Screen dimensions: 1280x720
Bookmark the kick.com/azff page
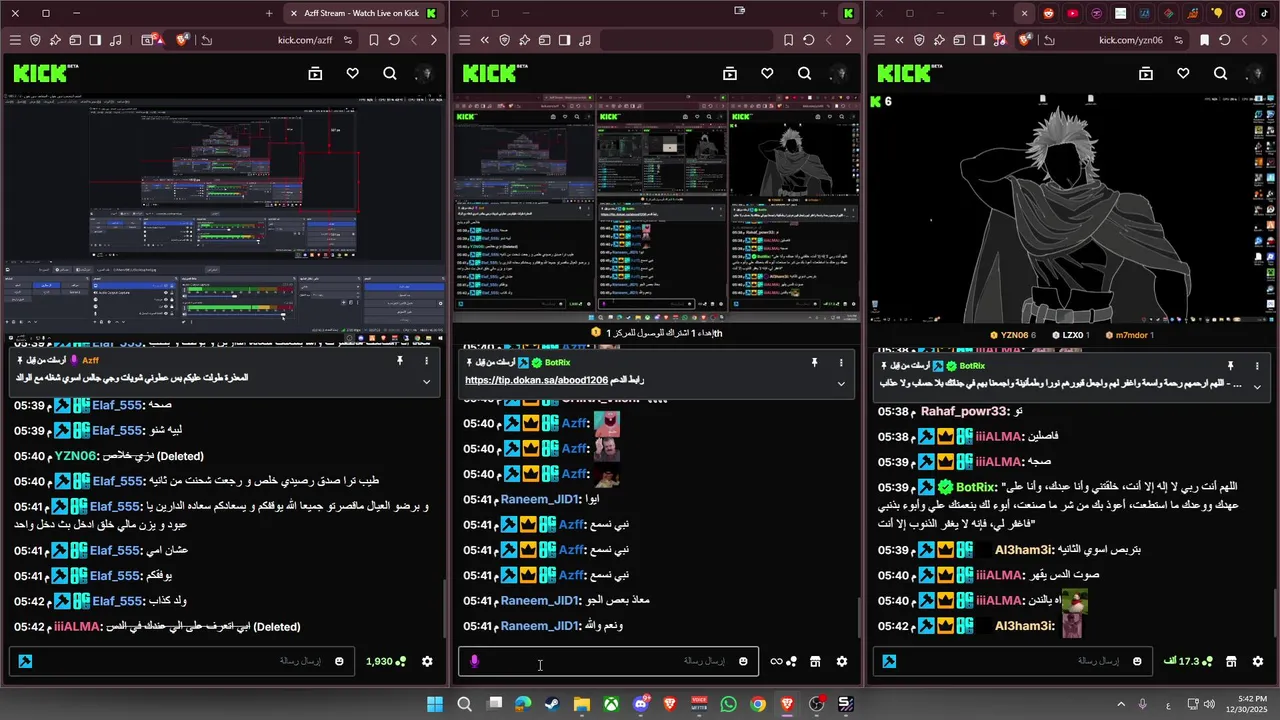[x=373, y=40]
